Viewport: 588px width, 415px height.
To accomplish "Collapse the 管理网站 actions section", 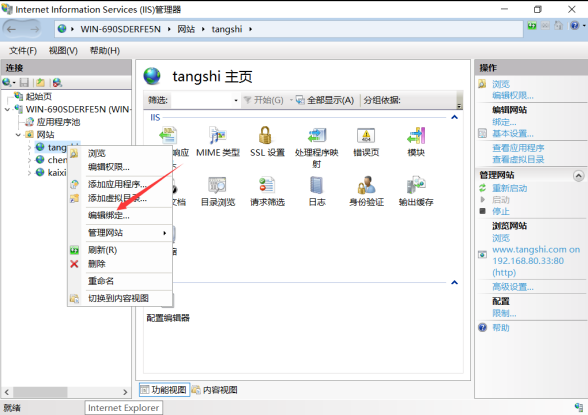I will 578,175.
